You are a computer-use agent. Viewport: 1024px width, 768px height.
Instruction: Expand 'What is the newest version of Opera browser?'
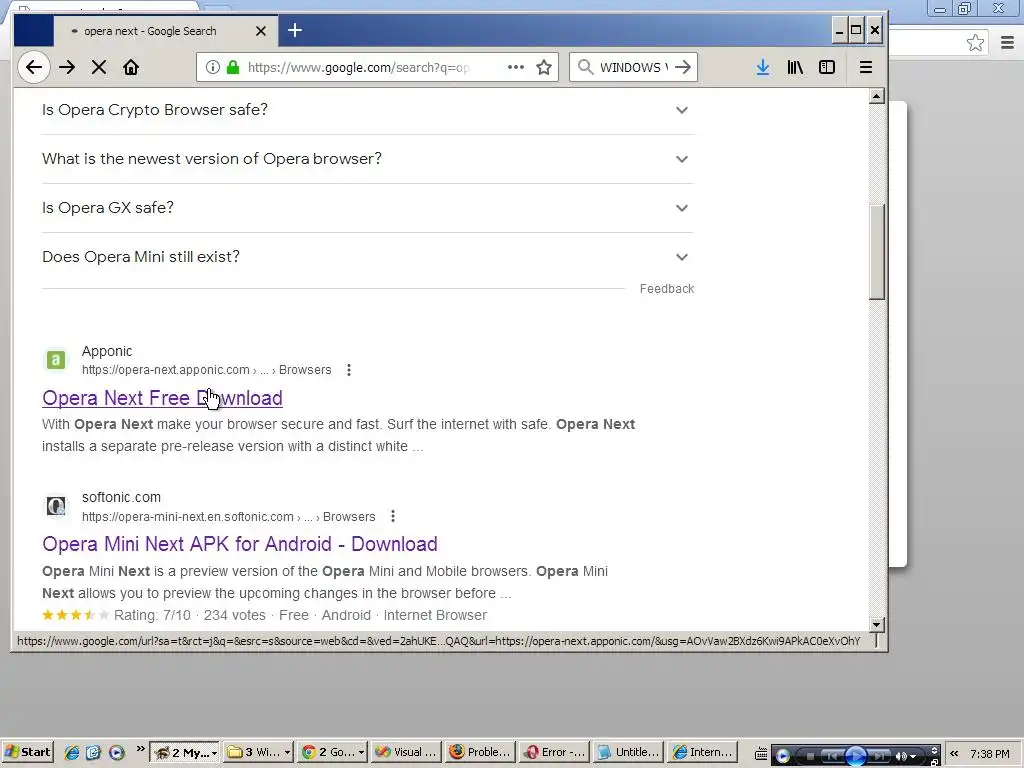coord(367,159)
